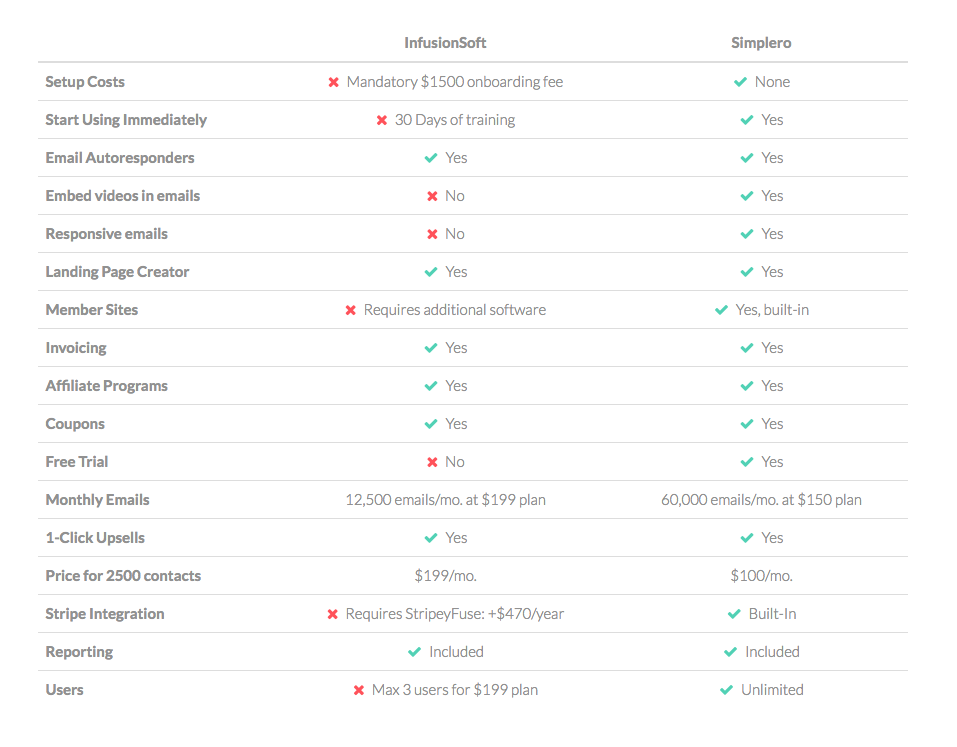
Task: Click red X beside Max 3 users
Action: [359, 690]
